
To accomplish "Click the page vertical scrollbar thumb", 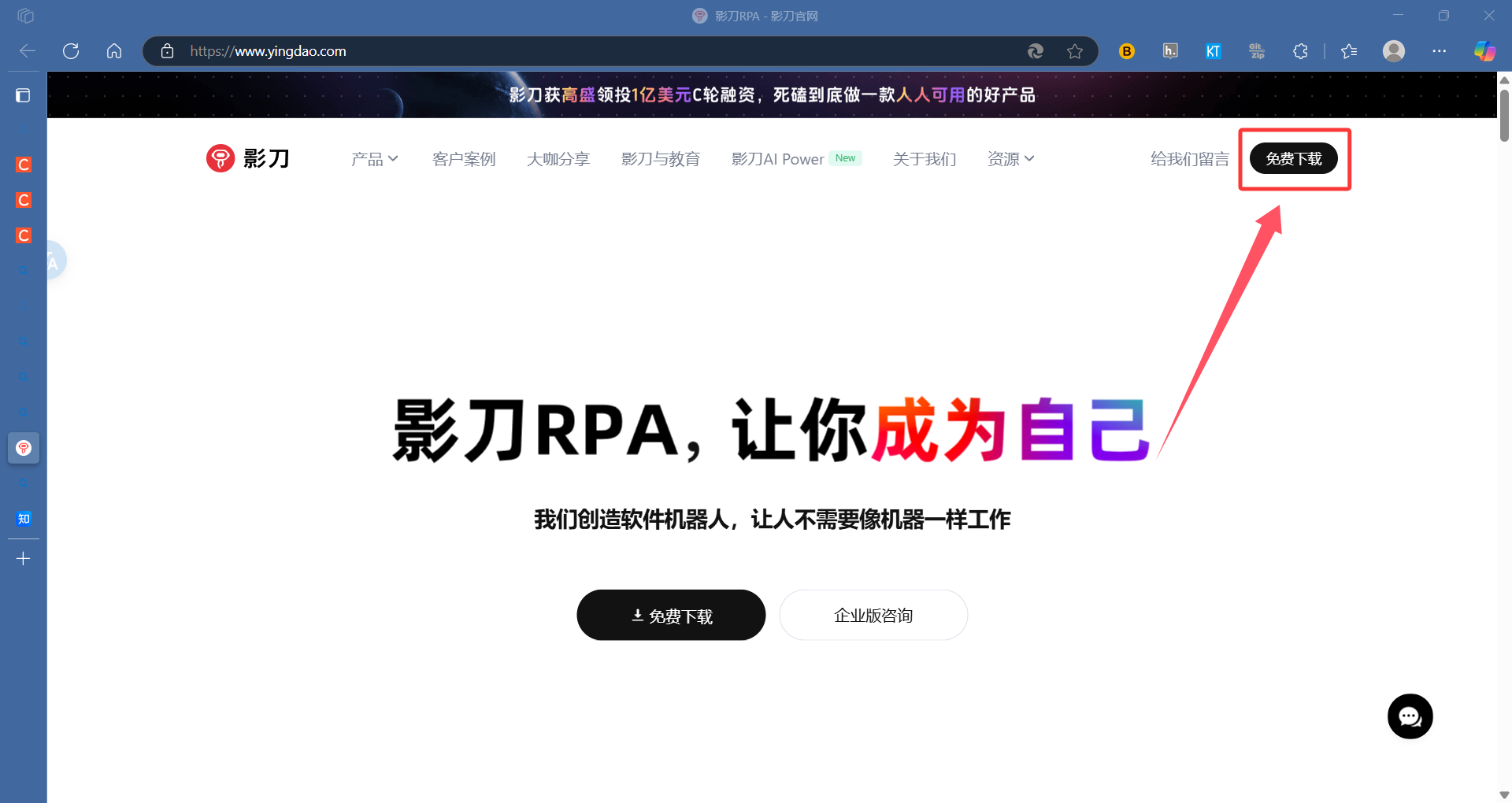I will pos(1504,115).
